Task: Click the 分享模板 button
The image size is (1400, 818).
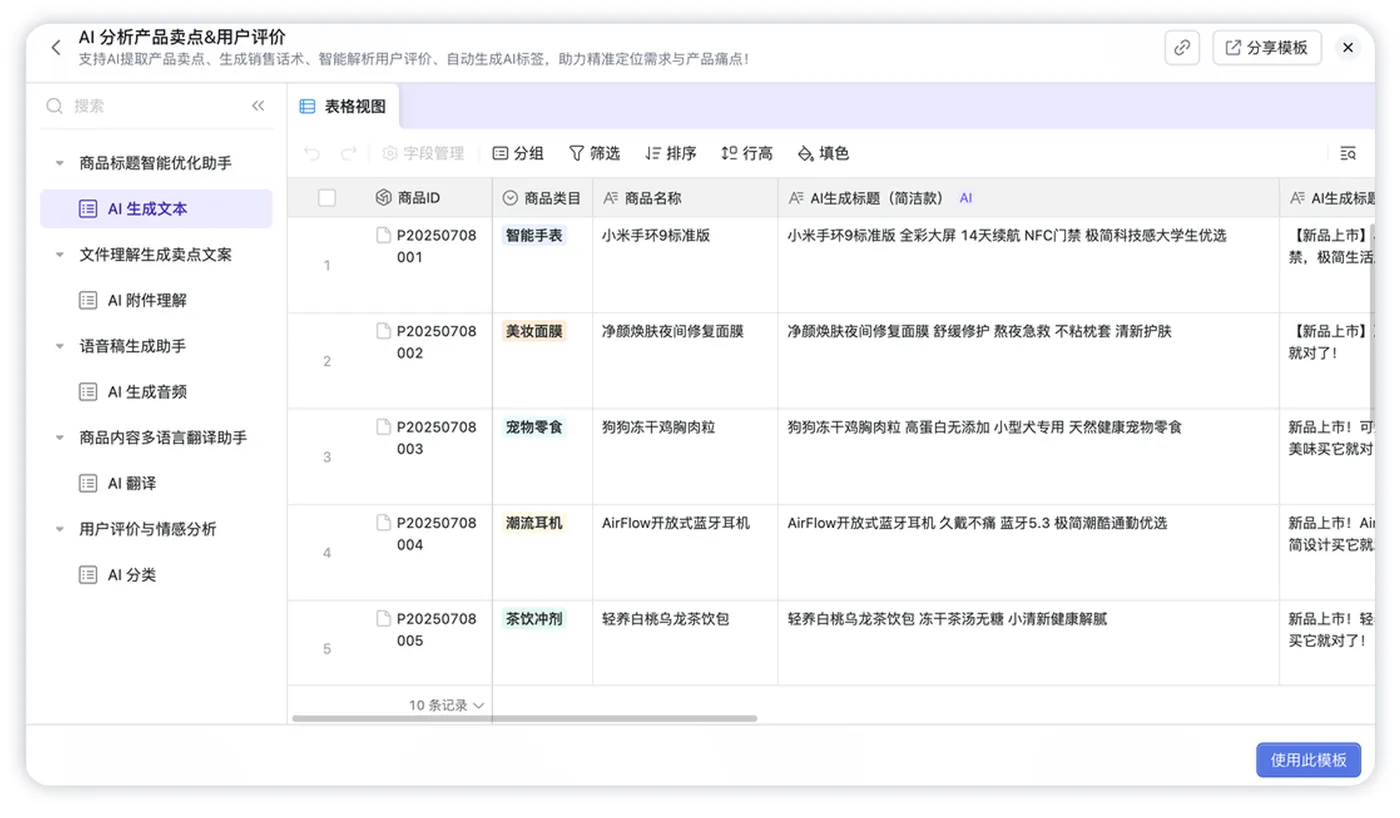Action: [1267, 47]
